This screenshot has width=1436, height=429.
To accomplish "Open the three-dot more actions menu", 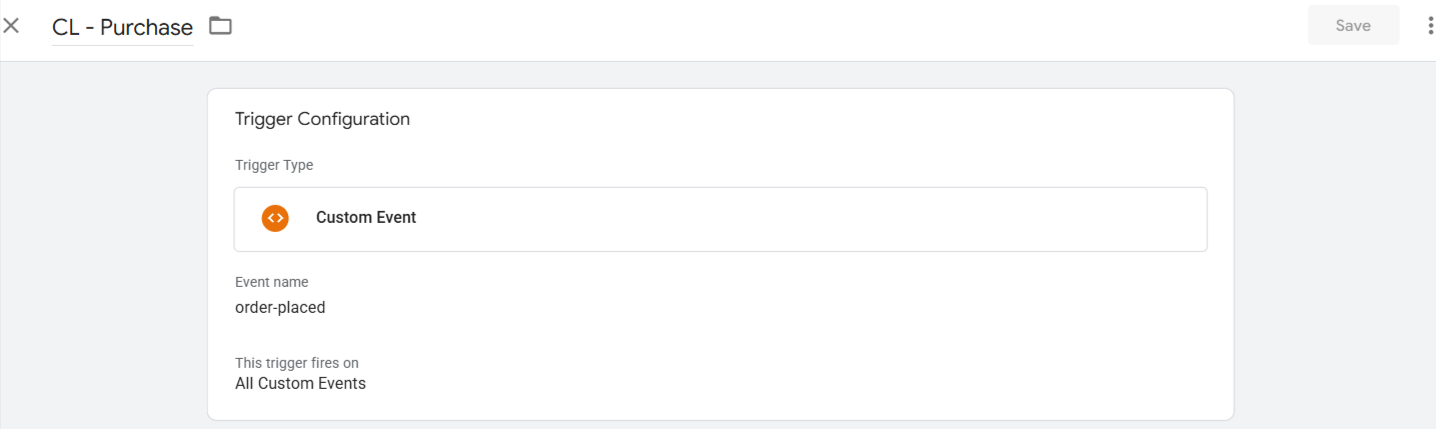I will tap(1430, 26).
